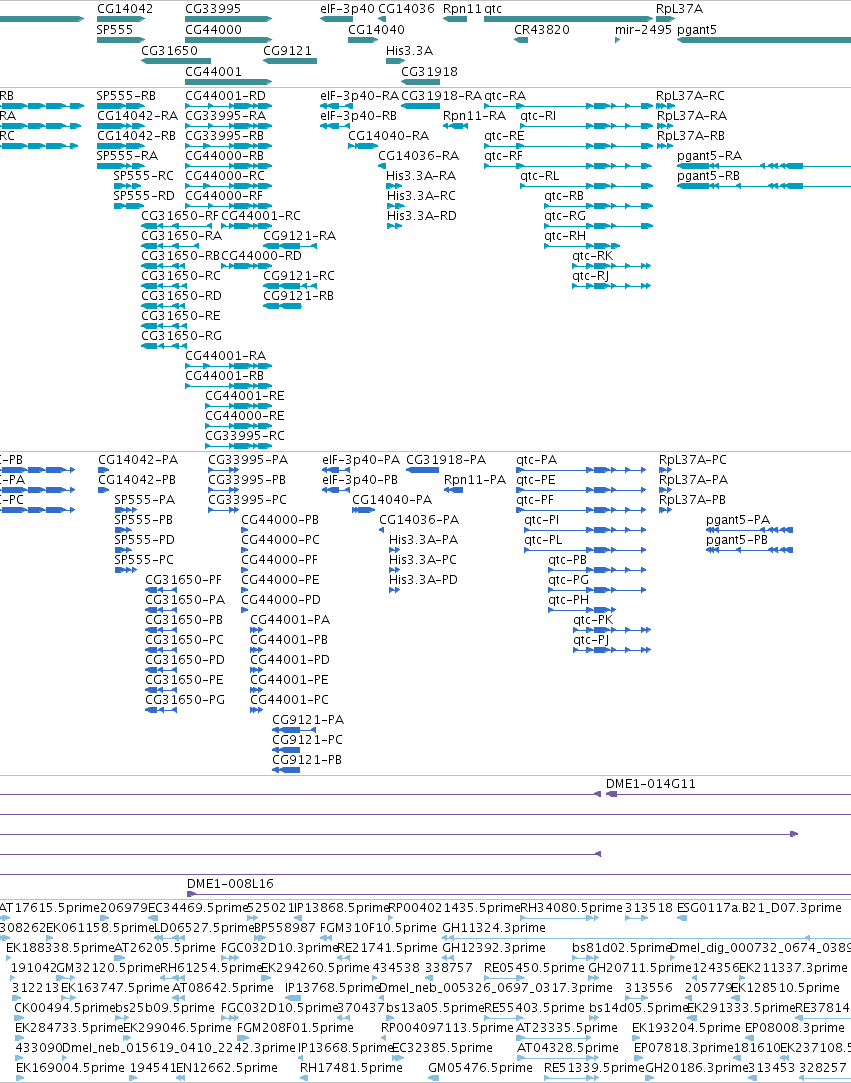851x1083 pixels.
Task: Click the GH11324.3prime EST label
Action: pyautogui.click(x=494, y=928)
